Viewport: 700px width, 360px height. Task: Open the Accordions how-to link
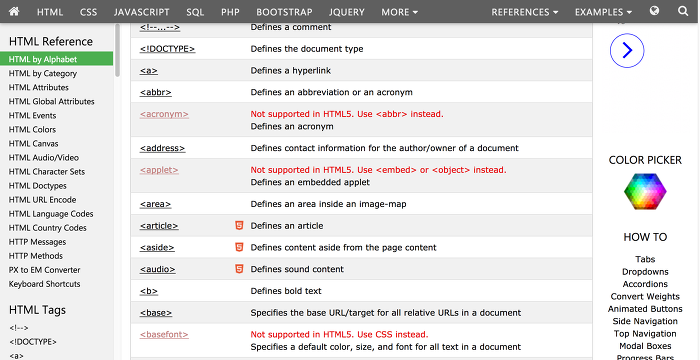[x=645, y=284]
